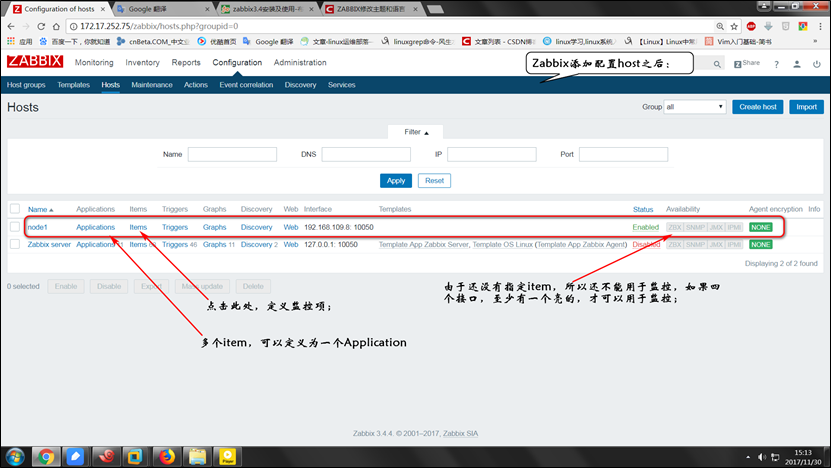Open user profile icon
831x468 pixels.
coord(797,64)
